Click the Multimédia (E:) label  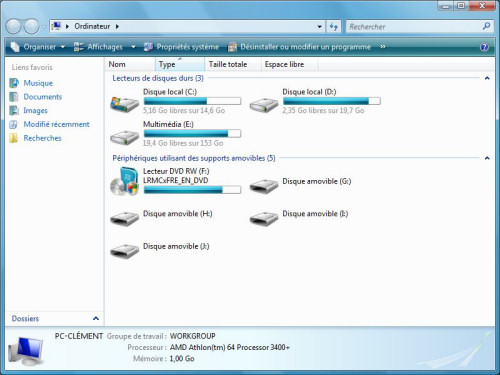click(168, 124)
